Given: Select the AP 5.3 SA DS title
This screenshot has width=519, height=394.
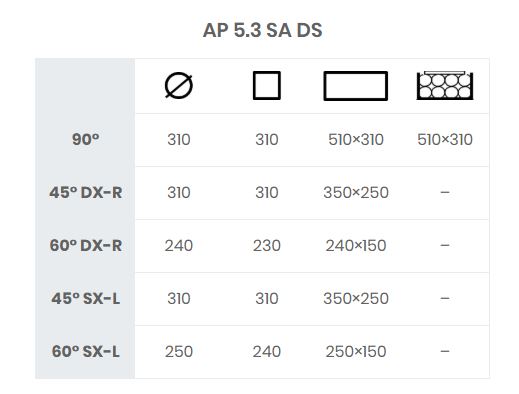Looking at the screenshot, I should 263,30.
